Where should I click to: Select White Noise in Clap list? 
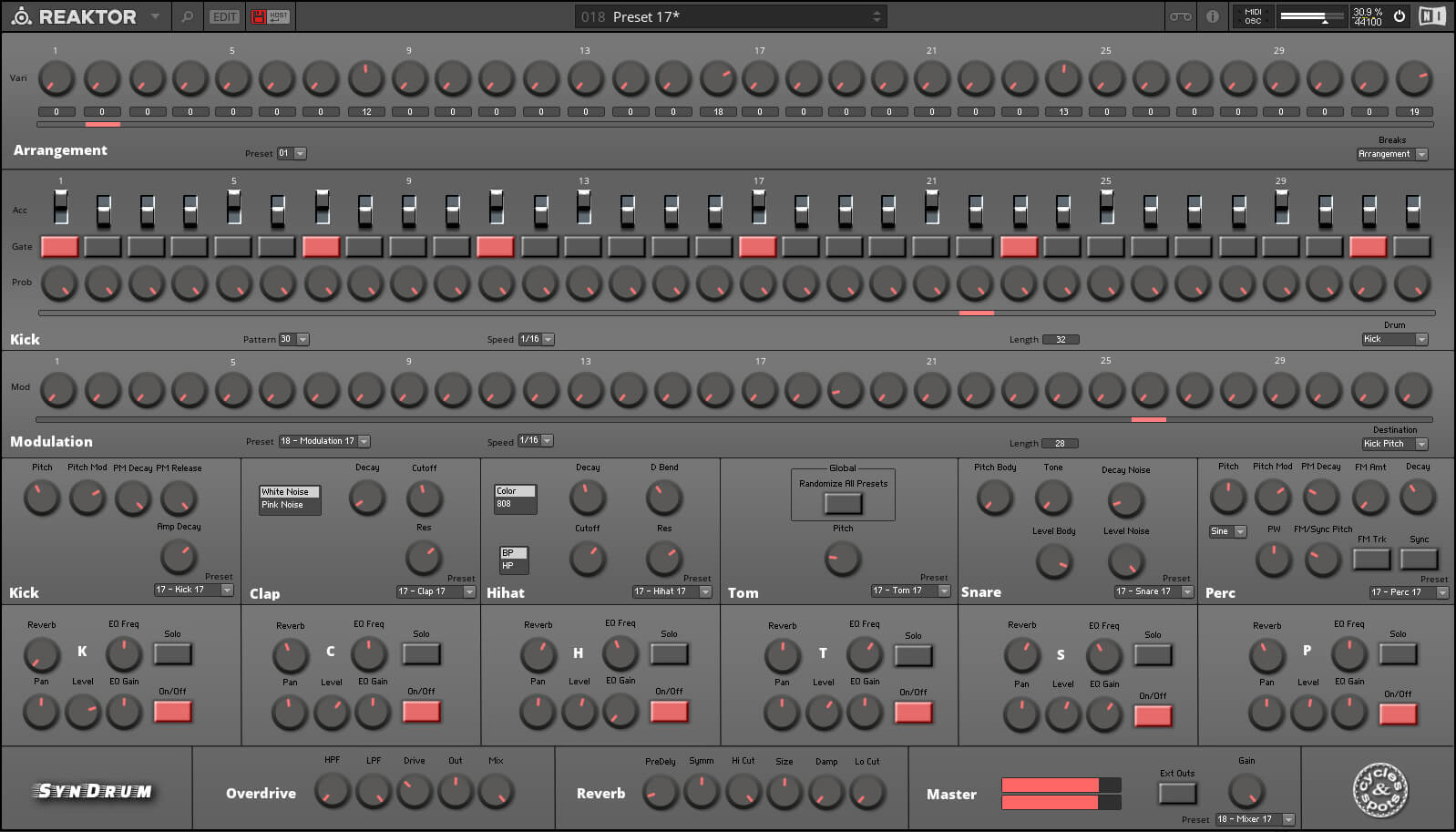(290, 492)
